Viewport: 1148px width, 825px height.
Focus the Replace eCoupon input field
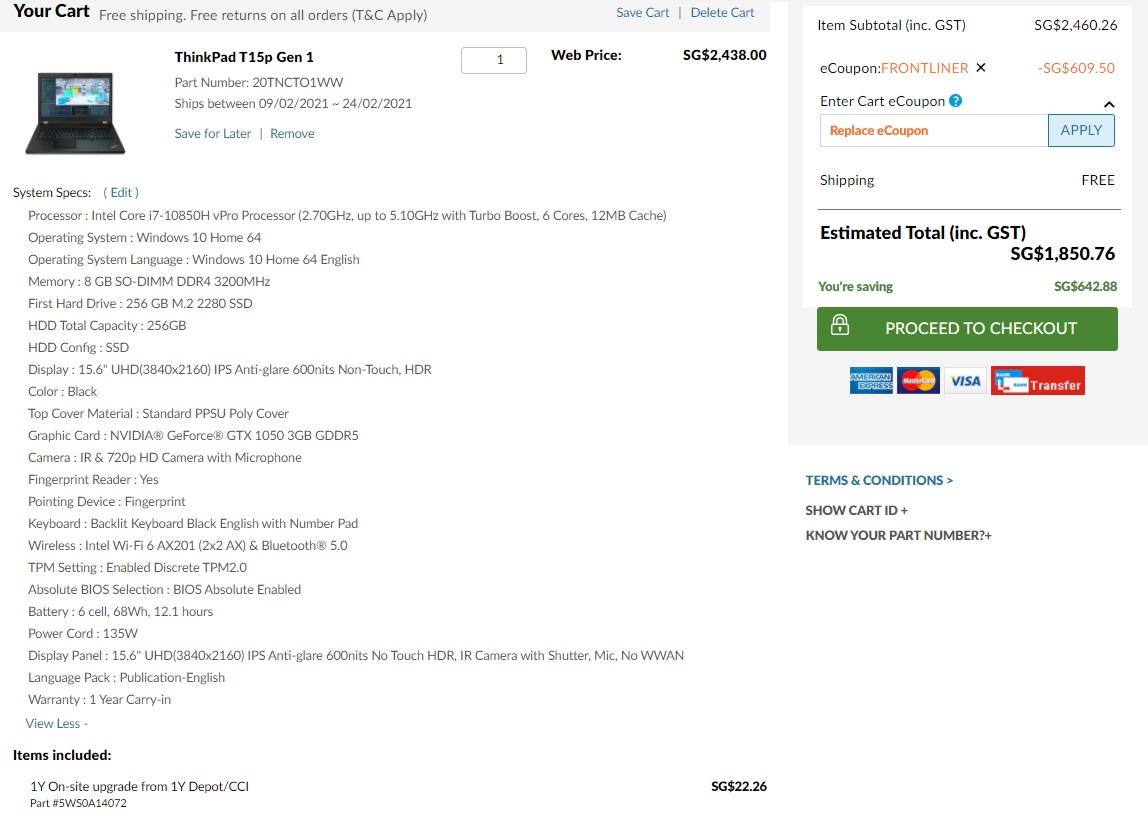coord(934,130)
